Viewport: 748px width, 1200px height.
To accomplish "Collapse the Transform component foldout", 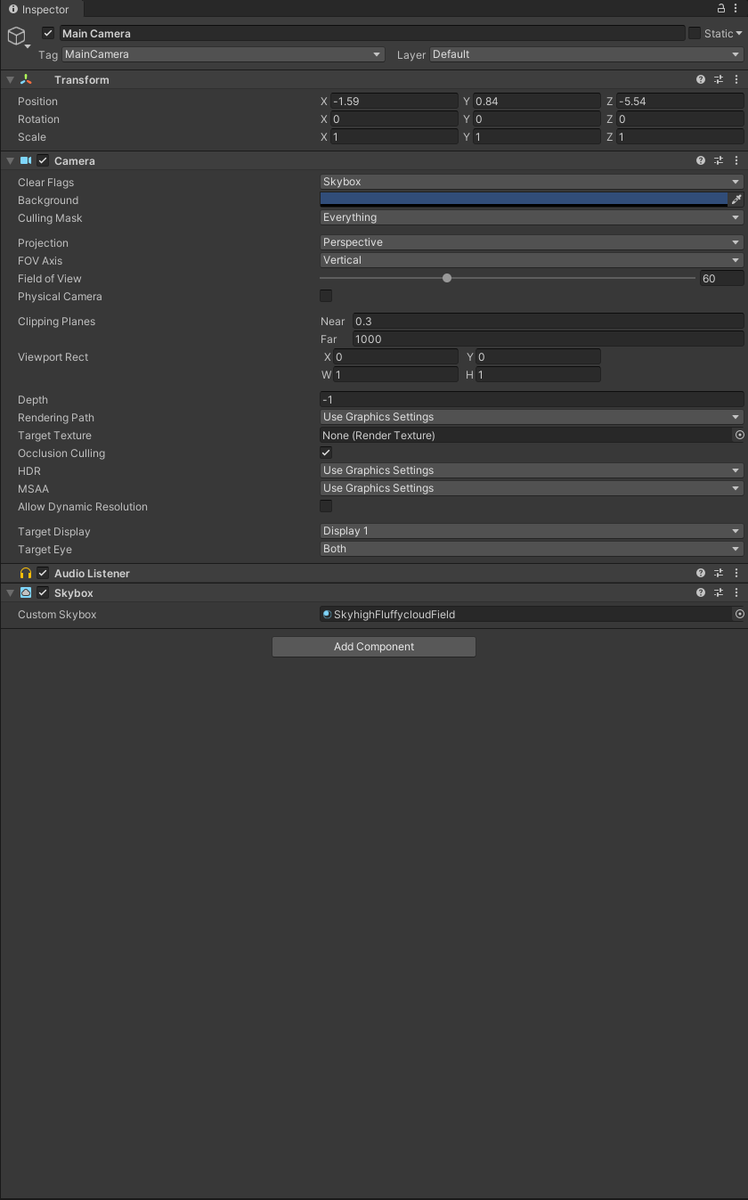I will pos(10,80).
